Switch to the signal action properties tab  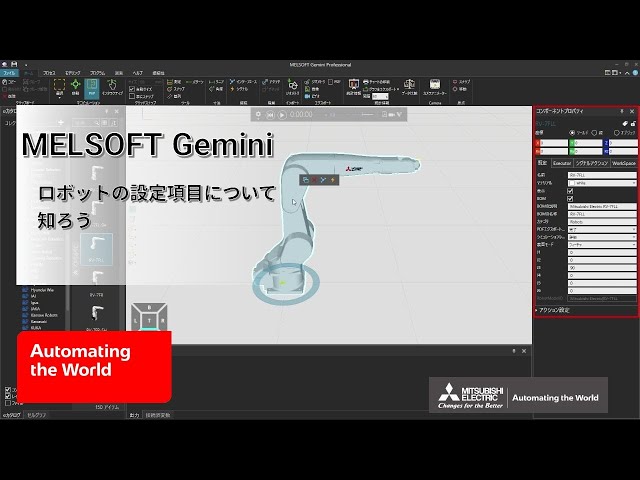pos(592,163)
